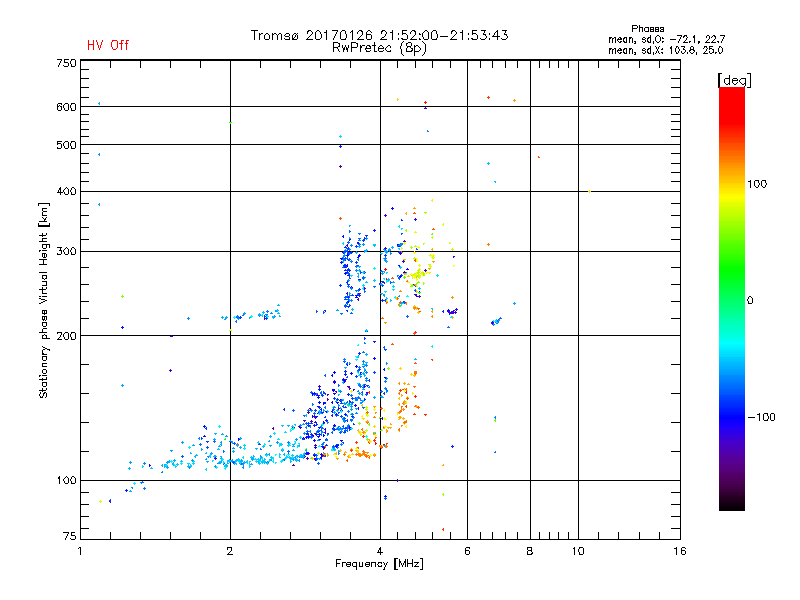Click the x-axis '10' tick label
Screen dimensions: 800x600
pyautogui.click(x=578, y=551)
